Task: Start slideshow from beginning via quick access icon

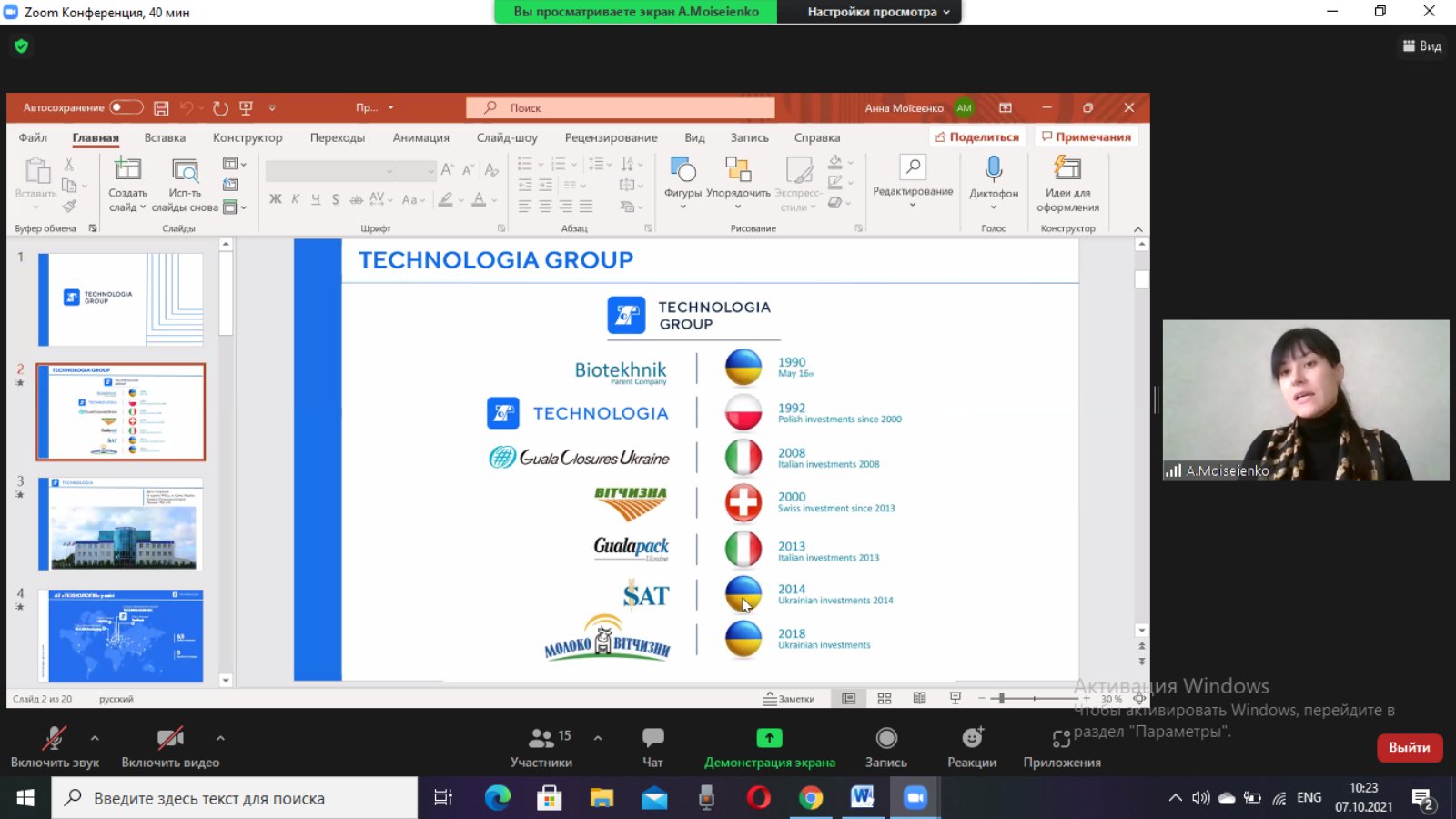Action: click(246, 108)
